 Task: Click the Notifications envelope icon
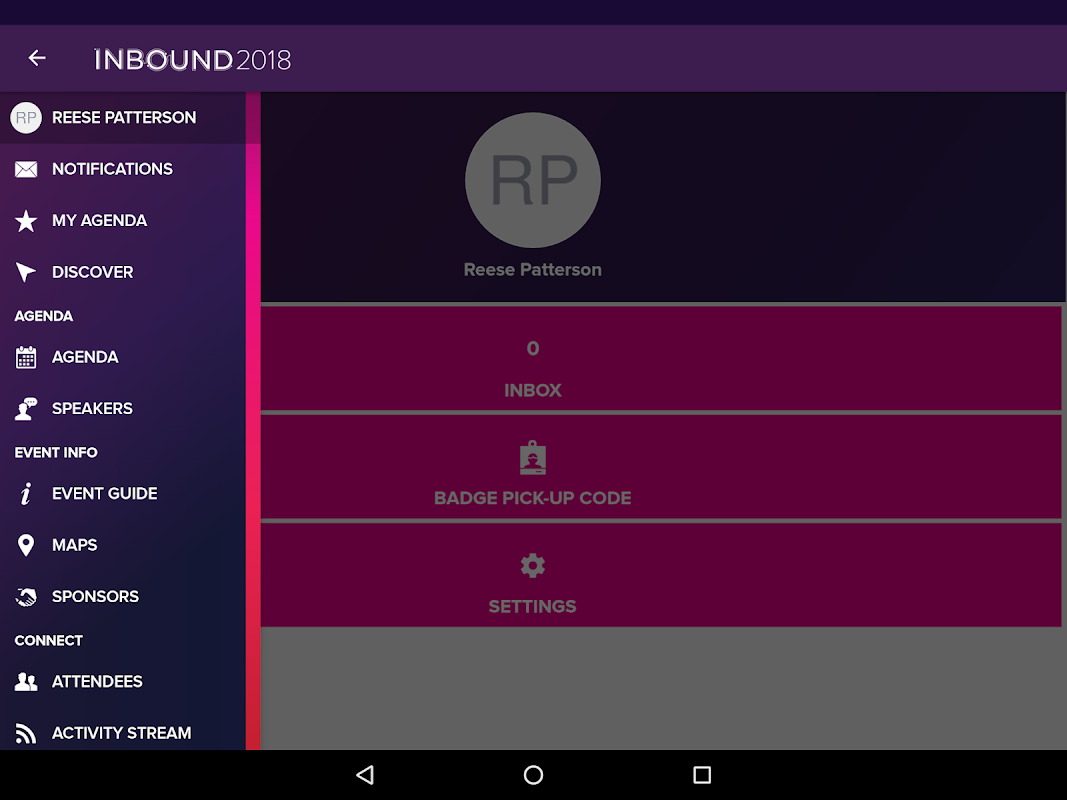tap(26, 169)
